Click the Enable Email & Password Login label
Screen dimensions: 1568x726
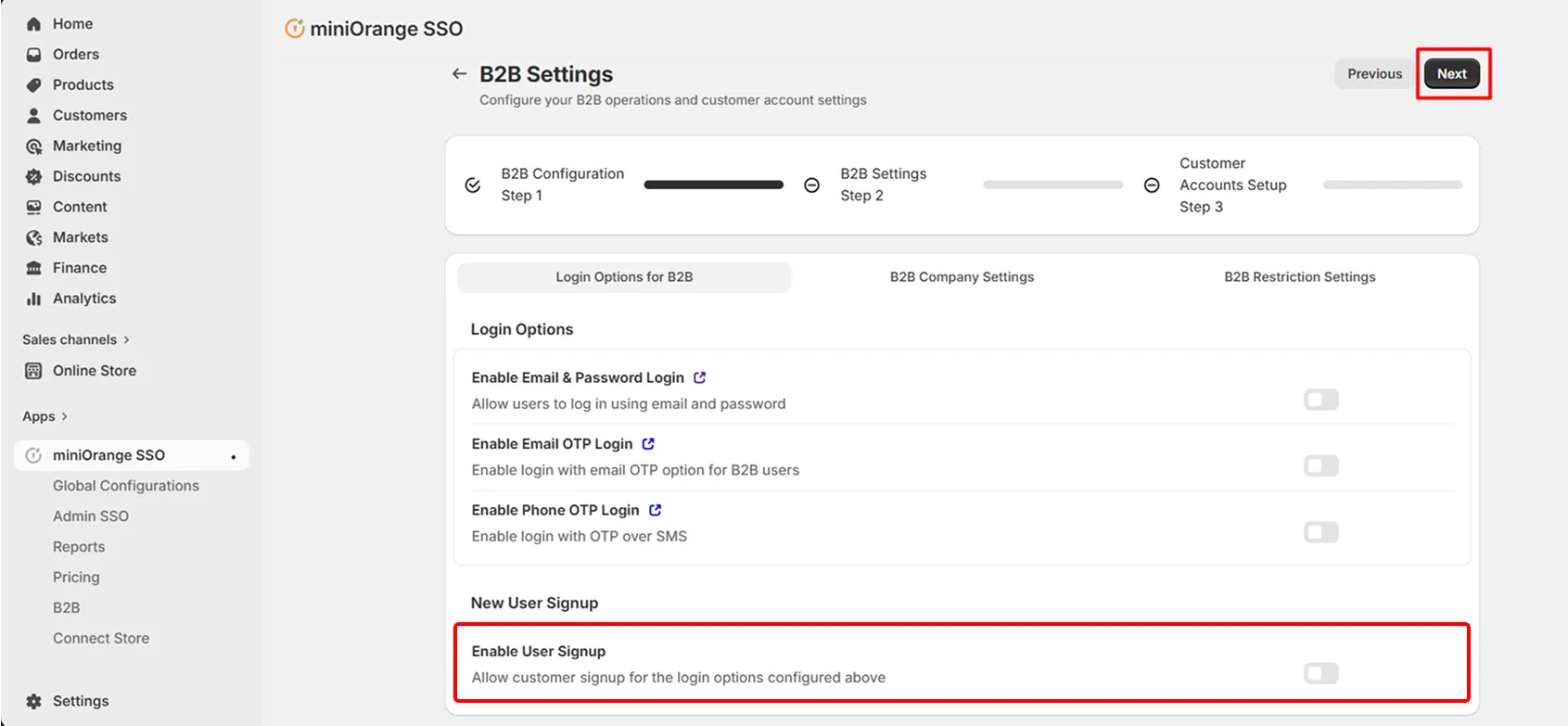(578, 377)
